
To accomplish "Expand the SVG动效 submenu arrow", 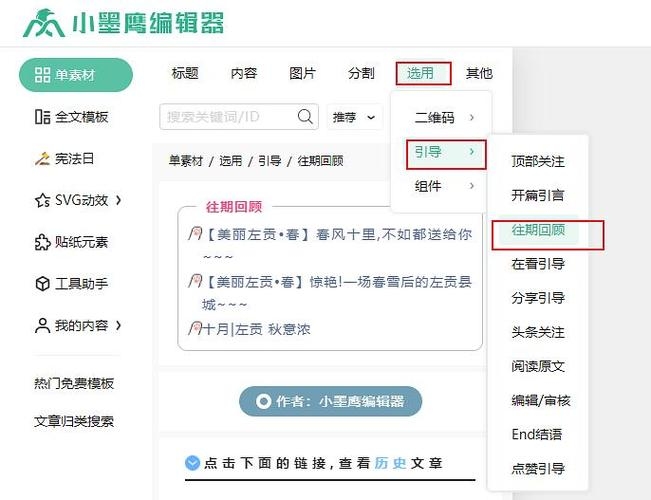I will point(119,200).
